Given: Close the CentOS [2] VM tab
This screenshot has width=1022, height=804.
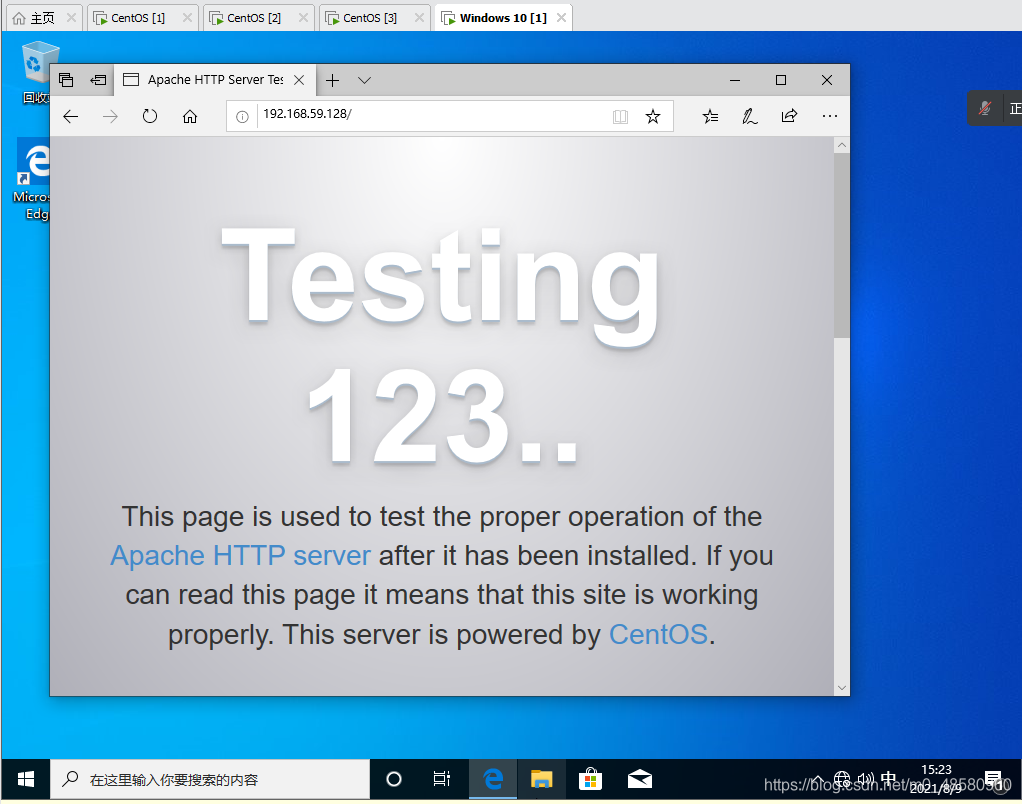Looking at the screenshot, I should pyautogui.click(x=303, y=18).
